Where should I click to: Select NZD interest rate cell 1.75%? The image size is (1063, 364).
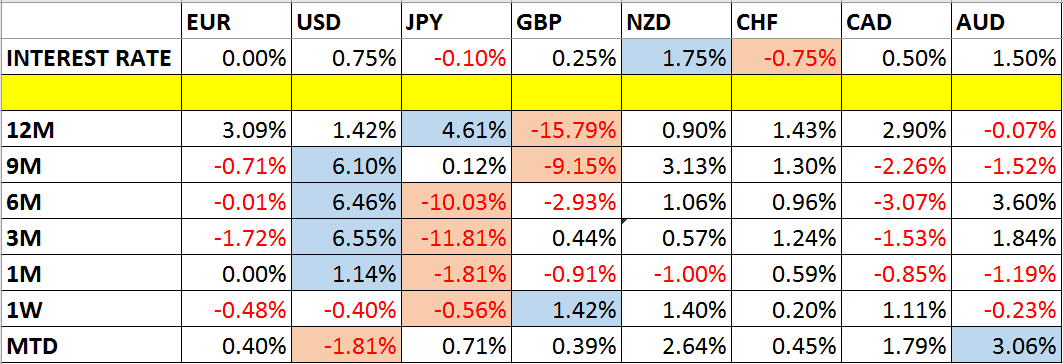click(x=676, y=58)
